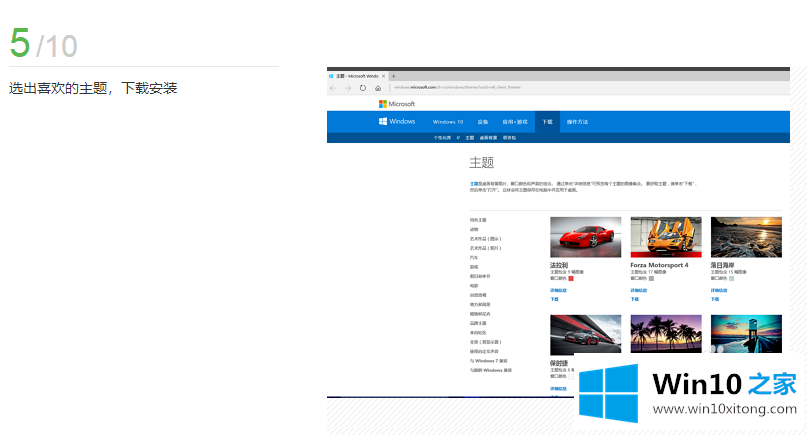This screenshot has height=435, width=809.
Task: Click 语言包 in the sub navigation
Action: pyautogui.click(x=509, y=138)
